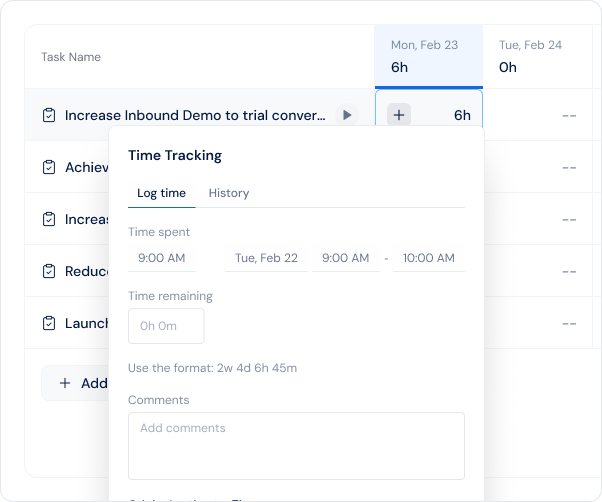The image size is (602, 502).
Task: Set the start time 9:00 AM range field
Action: pos(346,258)
